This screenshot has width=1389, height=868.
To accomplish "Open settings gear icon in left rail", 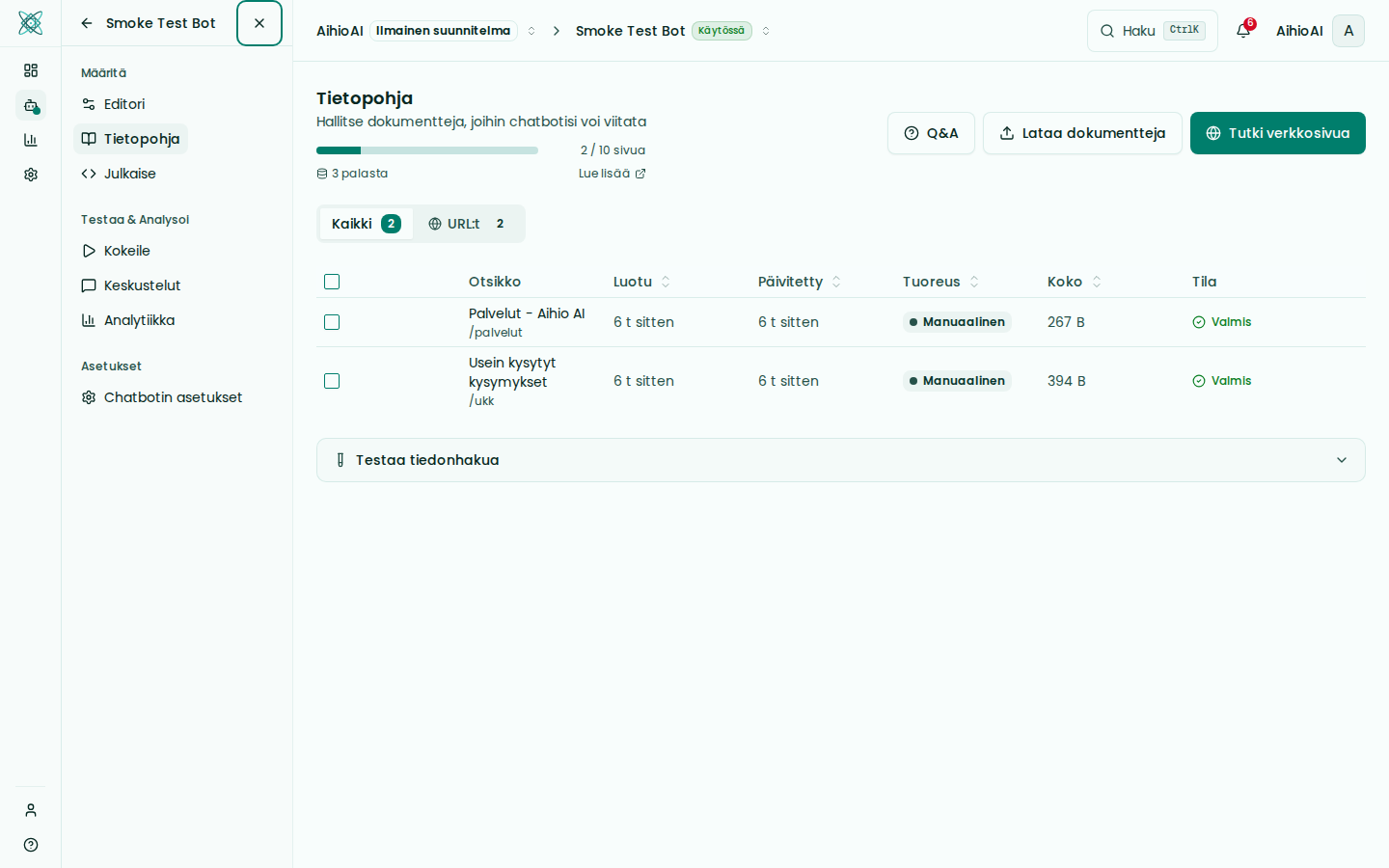I will coord(31,175).
